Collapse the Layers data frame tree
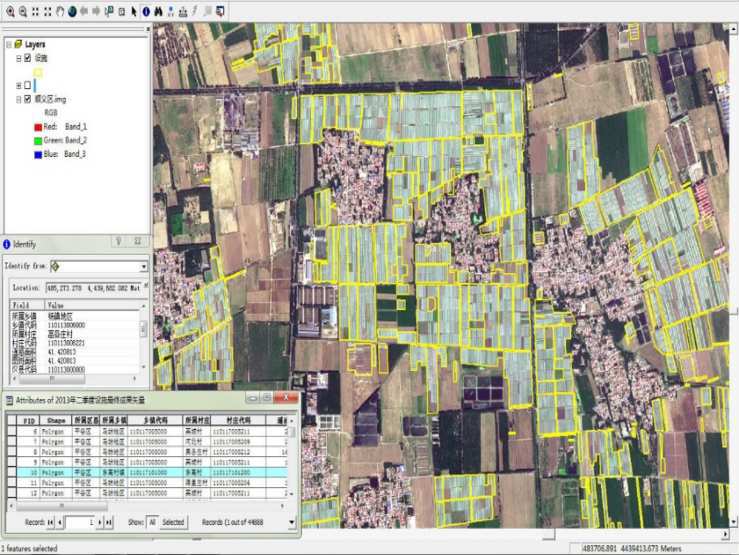The image size is (739, 555). (x=9, y=44)
